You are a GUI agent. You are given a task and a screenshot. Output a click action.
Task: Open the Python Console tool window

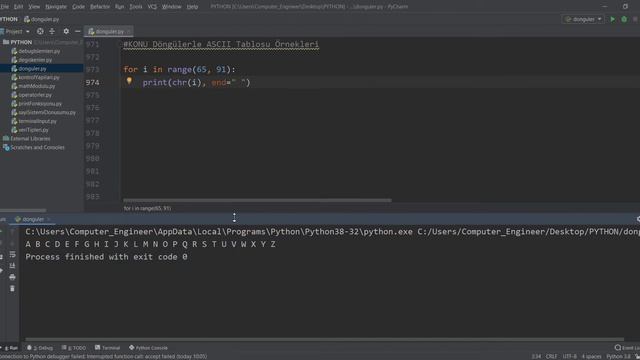coord(148,348)
